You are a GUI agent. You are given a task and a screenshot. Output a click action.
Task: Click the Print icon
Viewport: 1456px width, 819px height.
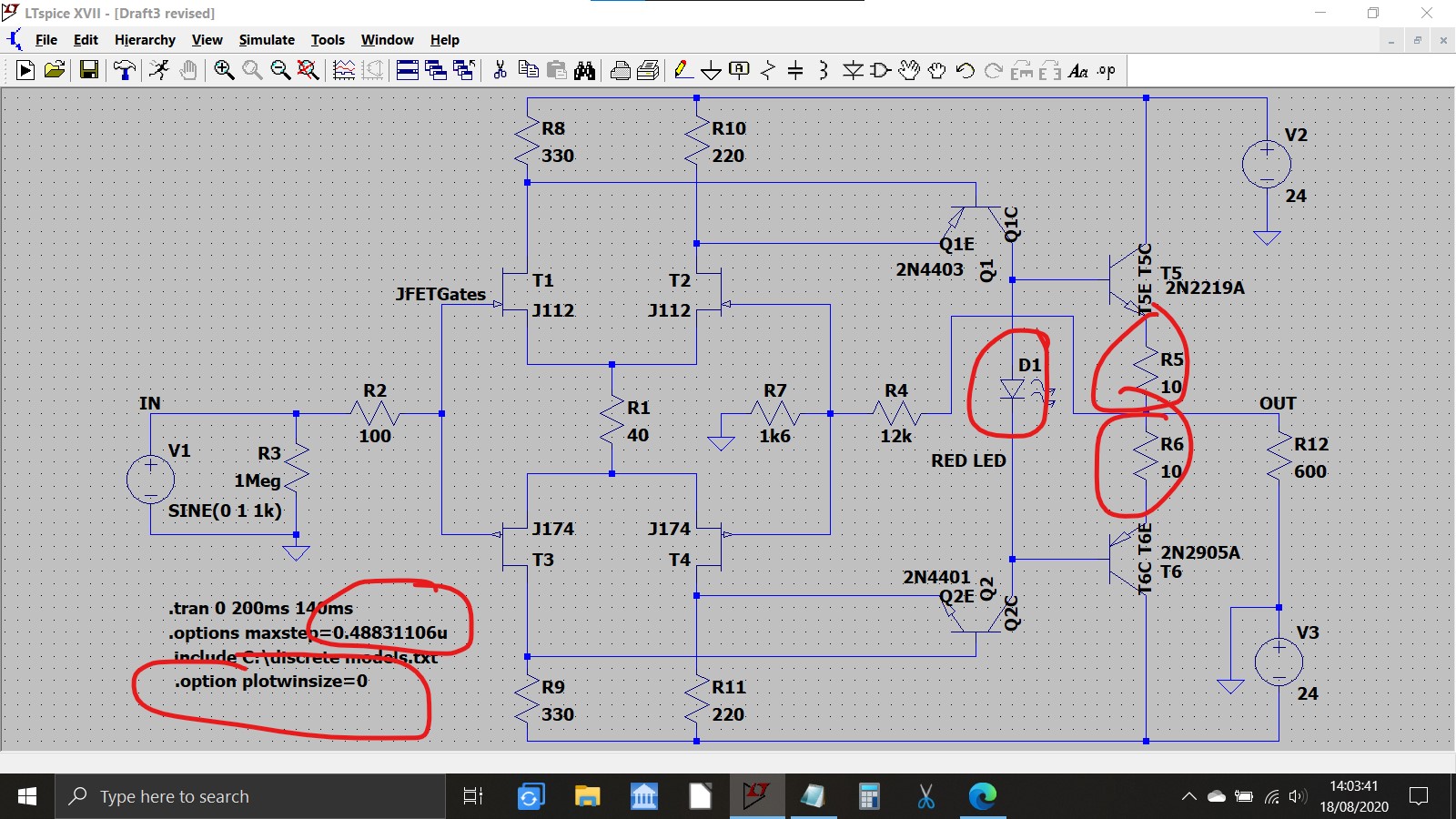[x=649, y=70]
